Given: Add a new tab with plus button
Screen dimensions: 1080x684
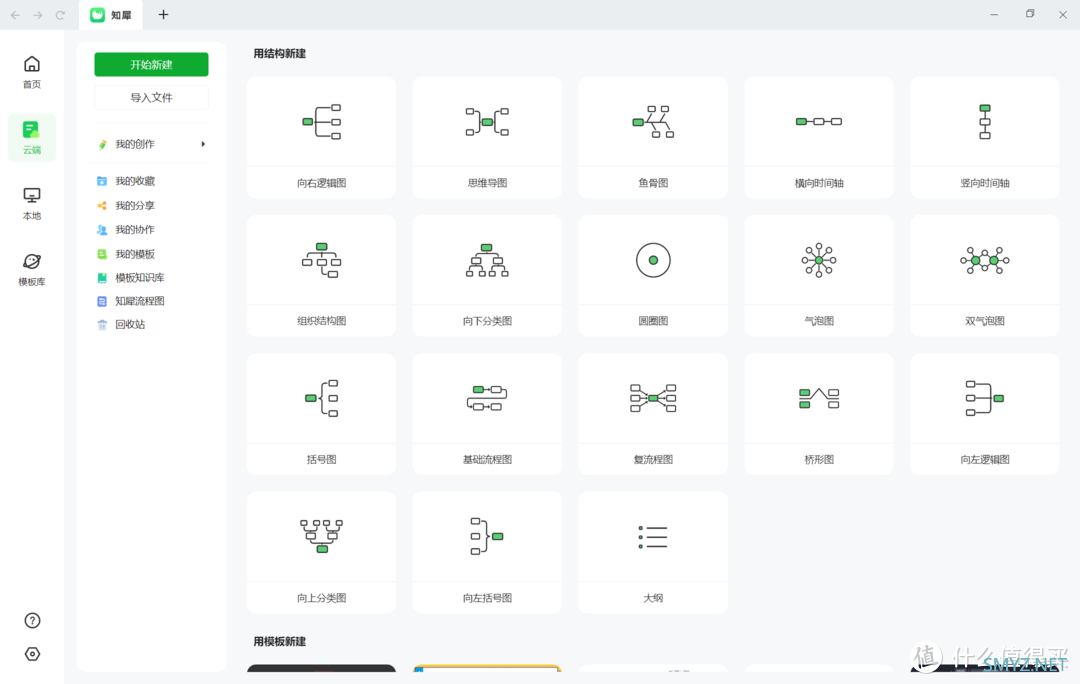Looking at the screenshot, I should [x=163, y=14].
